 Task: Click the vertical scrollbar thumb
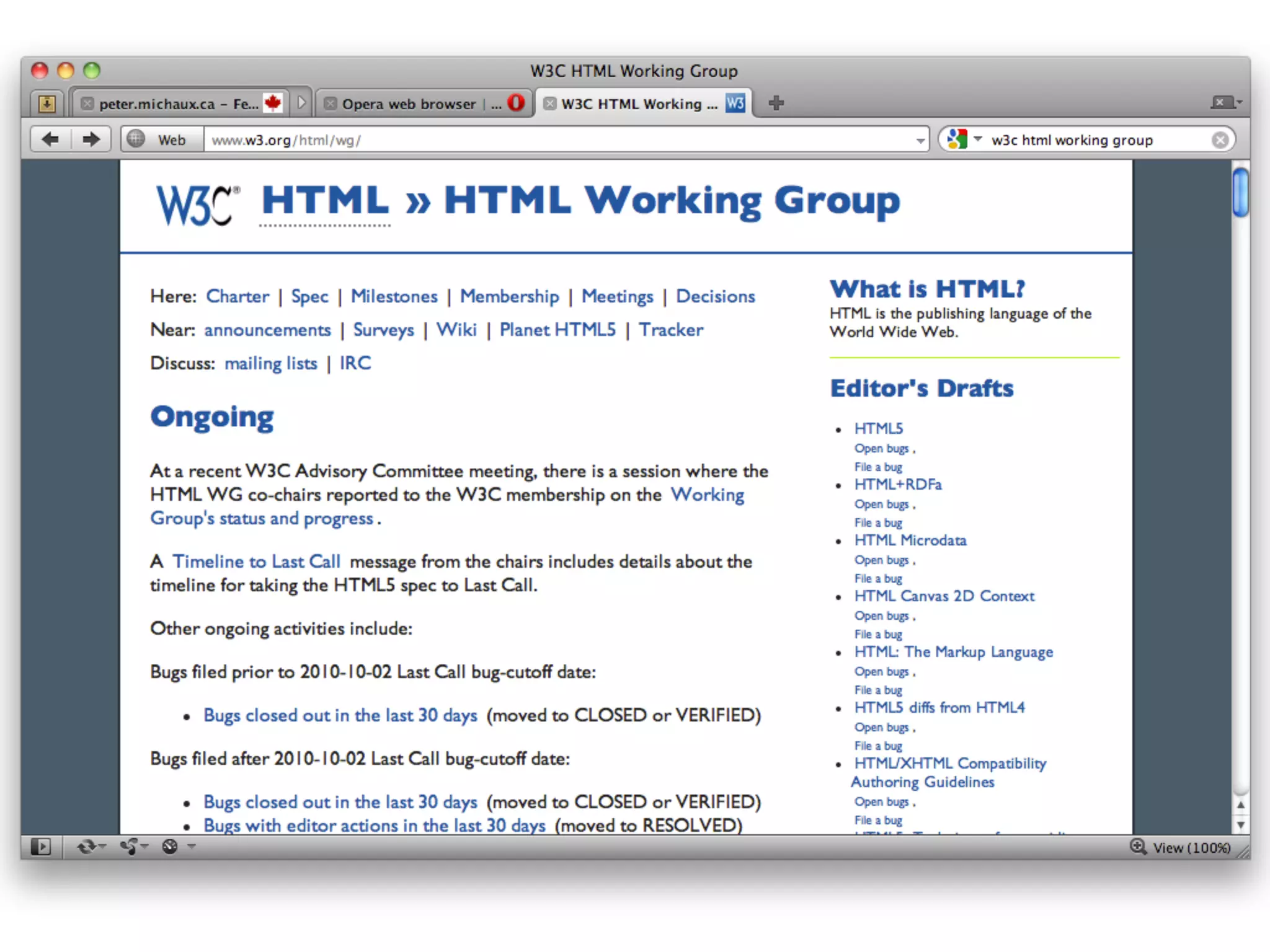(1240, 193)
